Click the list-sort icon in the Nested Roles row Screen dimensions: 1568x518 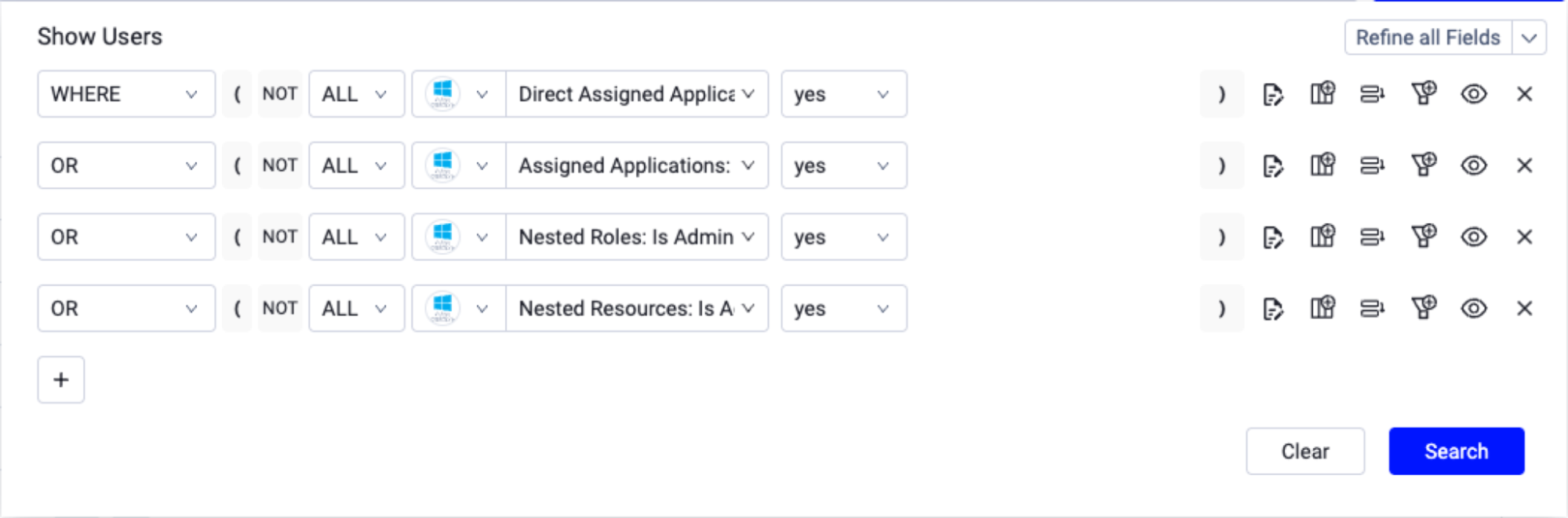pos(1372,237)
